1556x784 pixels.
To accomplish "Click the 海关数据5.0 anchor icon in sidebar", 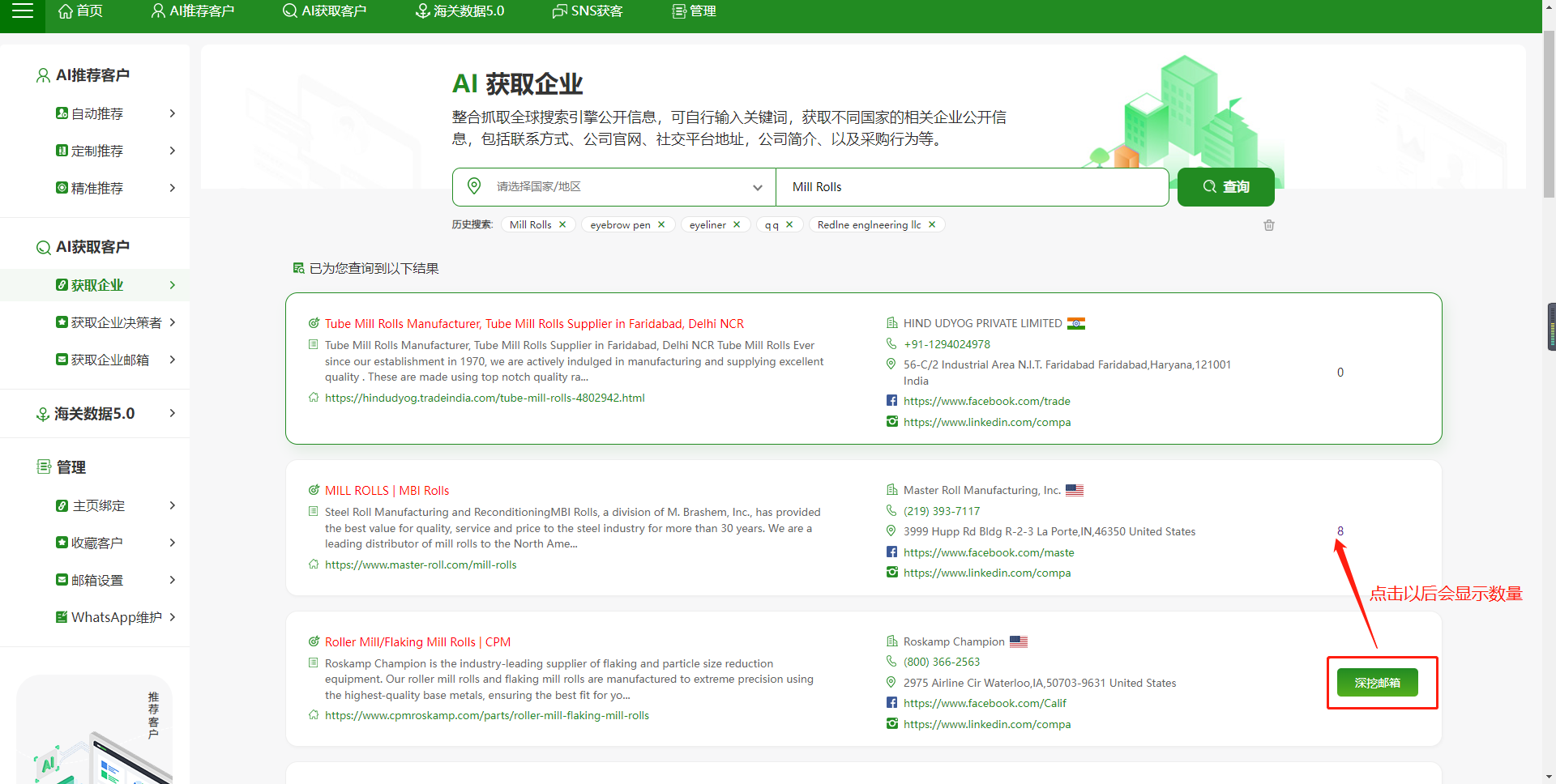I will 43,414.
